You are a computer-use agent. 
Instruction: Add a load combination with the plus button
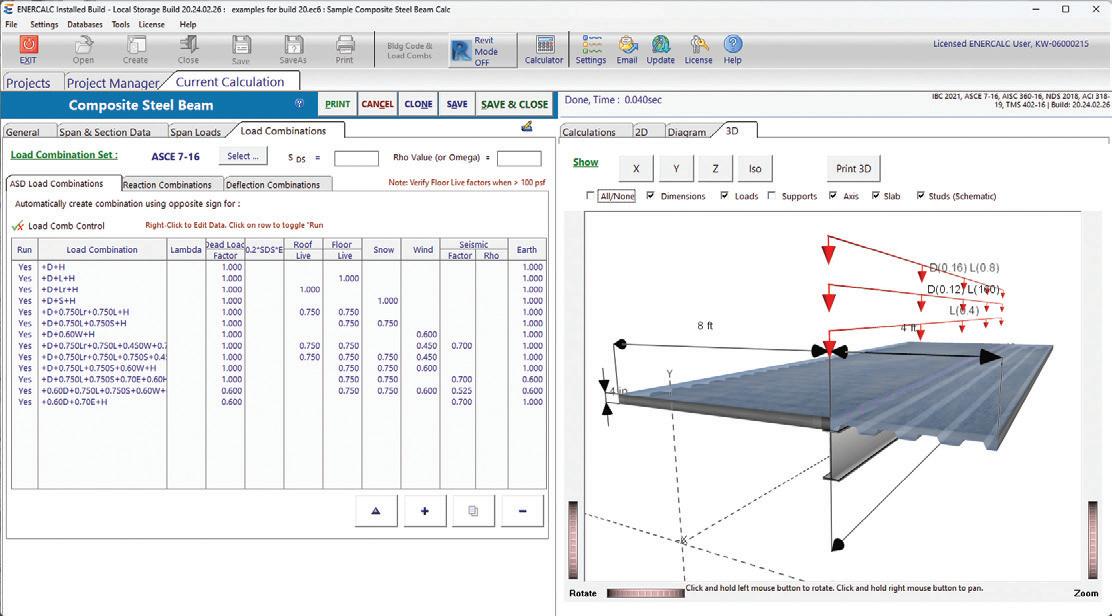424,510
